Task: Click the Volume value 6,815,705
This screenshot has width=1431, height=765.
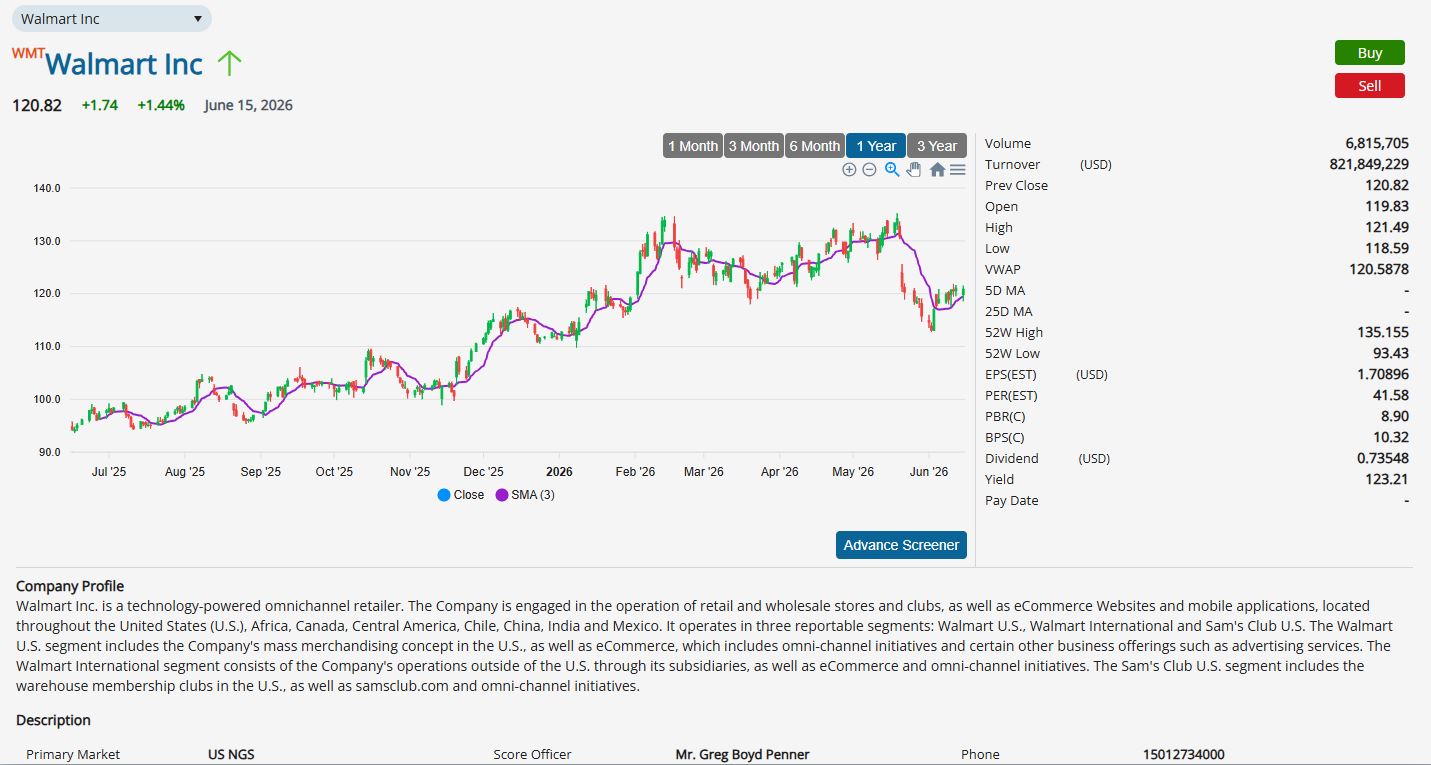Action: [x=1377, y=143]
